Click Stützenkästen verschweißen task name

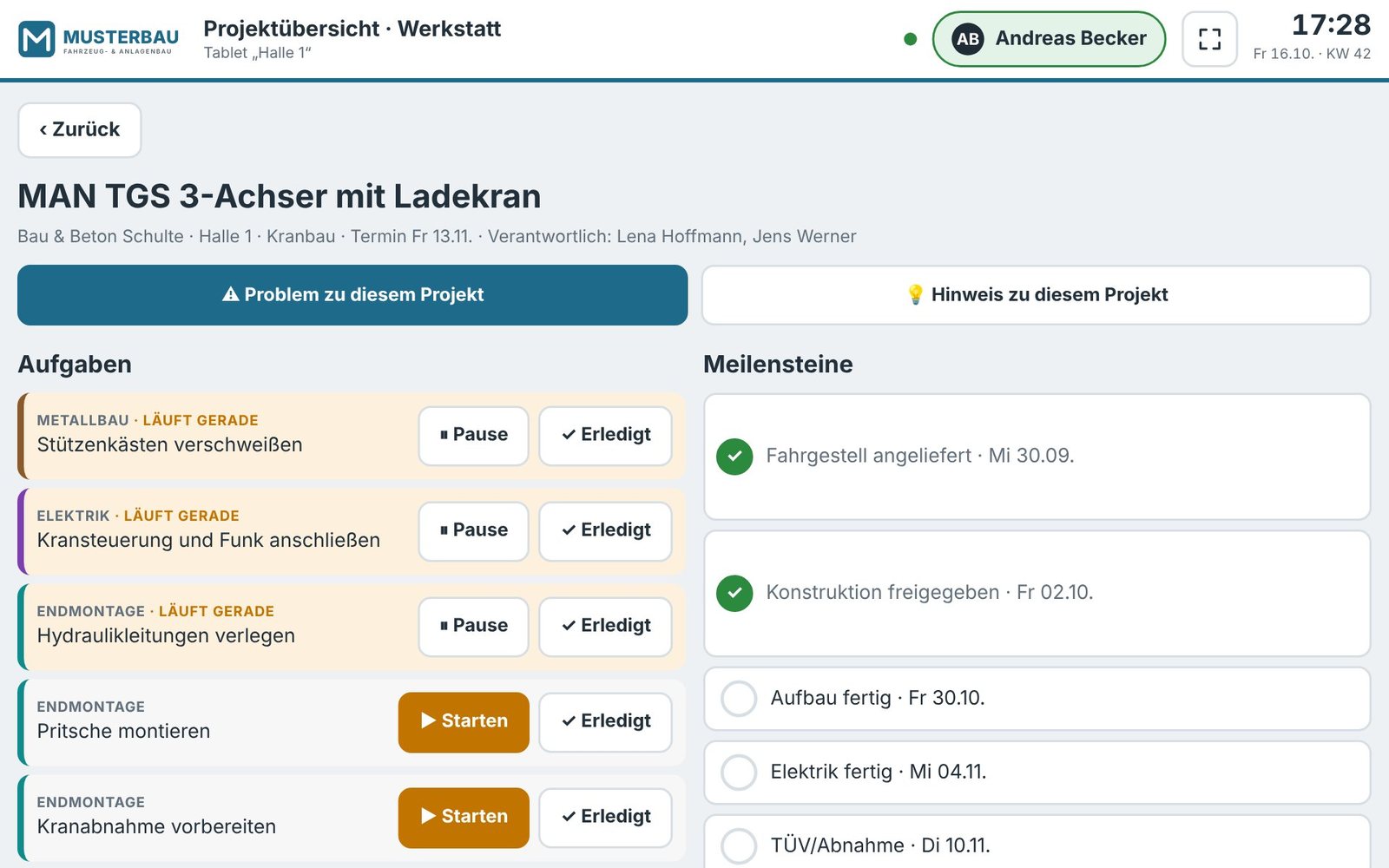(170, 445)
